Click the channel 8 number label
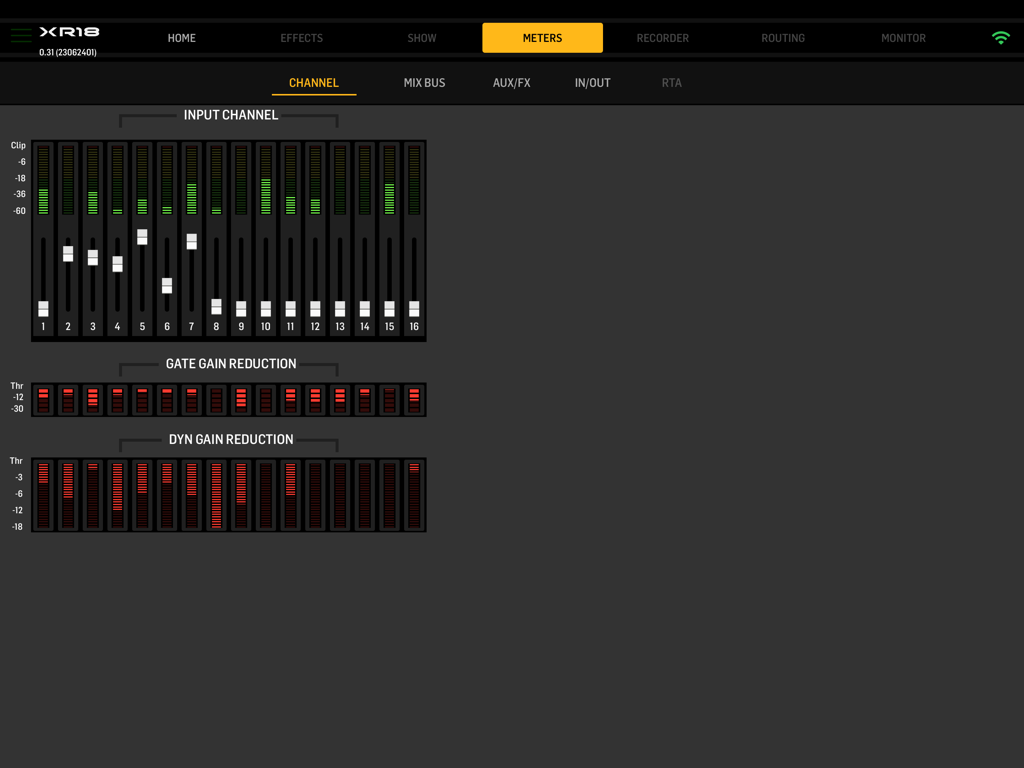1024x768 pixels. tap(216, 326)
